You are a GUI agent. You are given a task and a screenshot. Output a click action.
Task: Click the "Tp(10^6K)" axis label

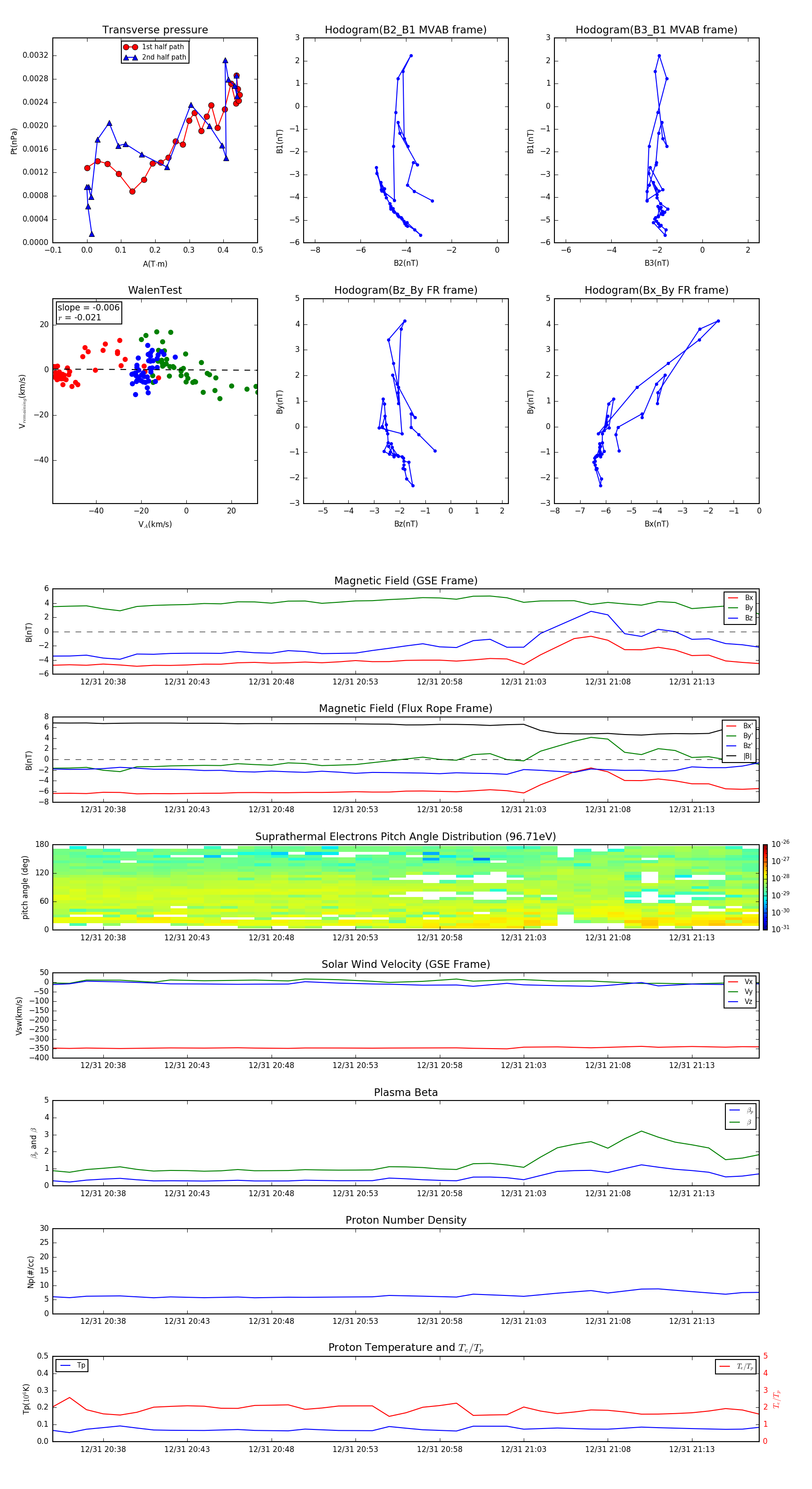(x=26, y=1399)
